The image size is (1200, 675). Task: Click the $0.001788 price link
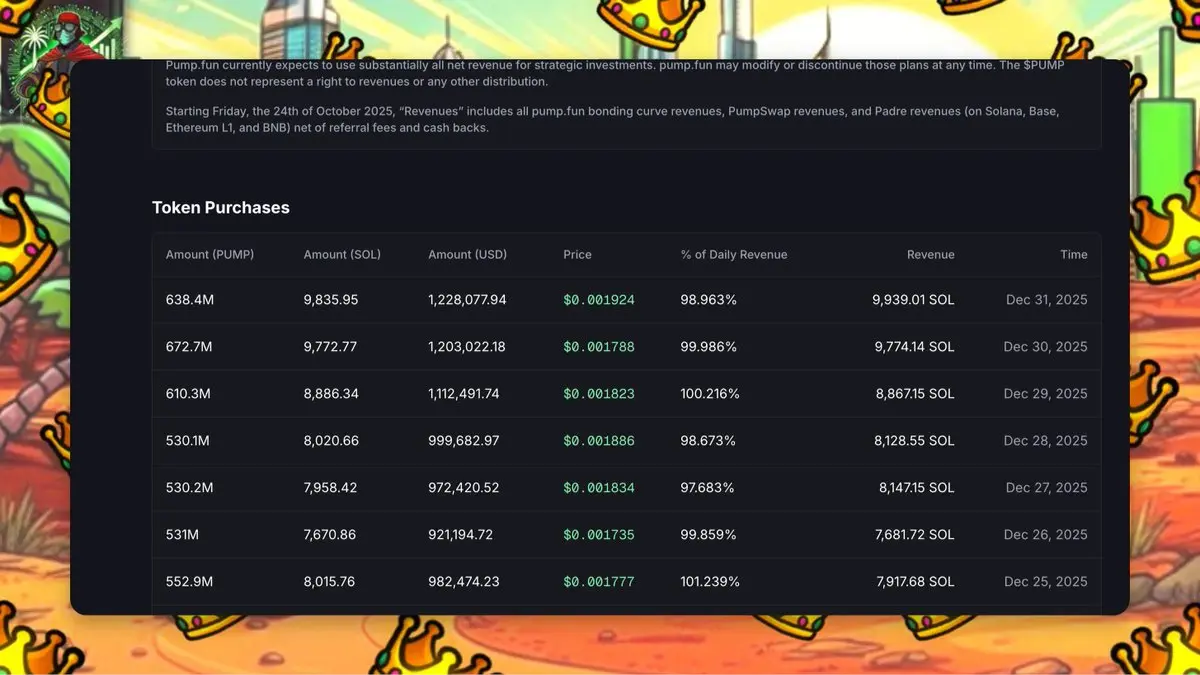(599, 347)
